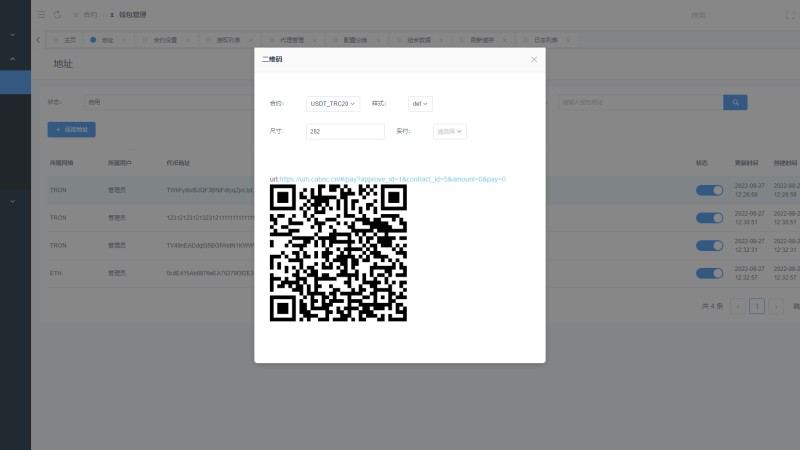
Task: Toggle status switch for the first TRON row
Action: tap(709, 190)
